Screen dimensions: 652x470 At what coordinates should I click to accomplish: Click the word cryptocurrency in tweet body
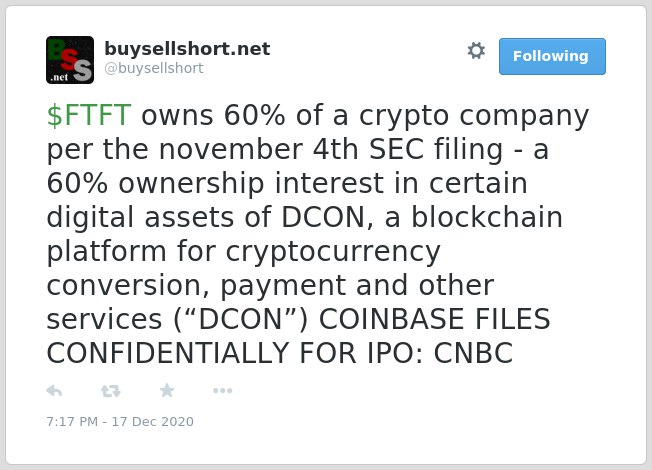333,252
